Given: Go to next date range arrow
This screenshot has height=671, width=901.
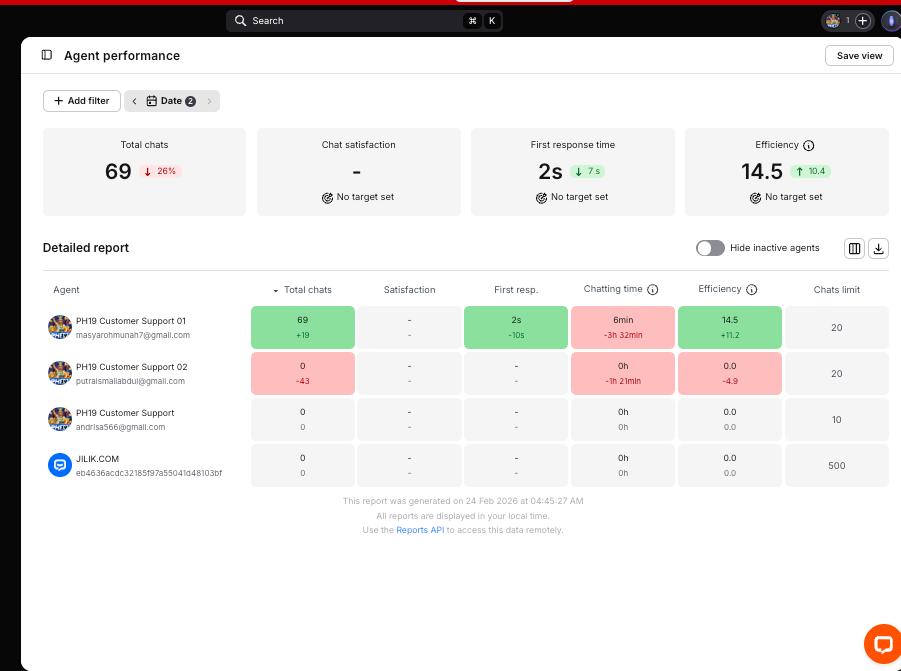Looking at the screenshot, I should tap(209, 101).
